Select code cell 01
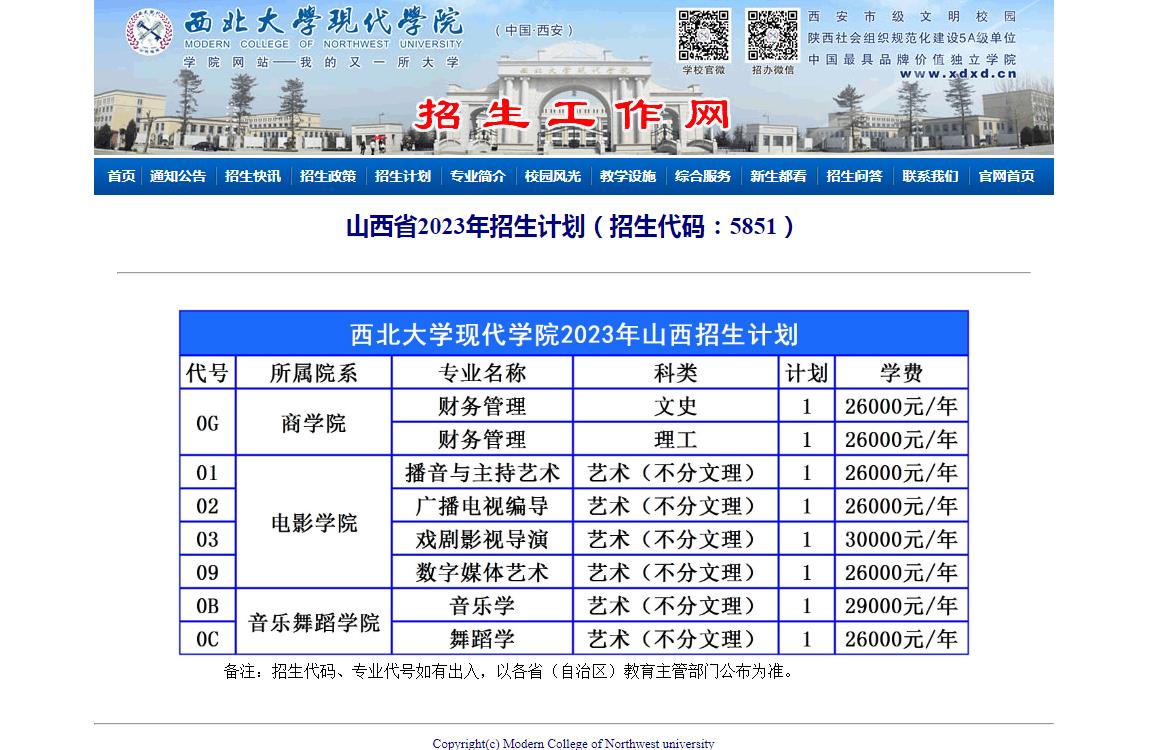The height and width of the screenshot is (750, 1150). tap(208, 473)
